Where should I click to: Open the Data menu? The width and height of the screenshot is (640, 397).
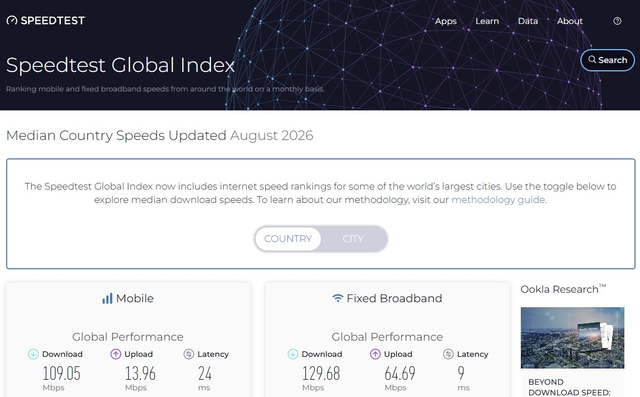click(528, 21)
